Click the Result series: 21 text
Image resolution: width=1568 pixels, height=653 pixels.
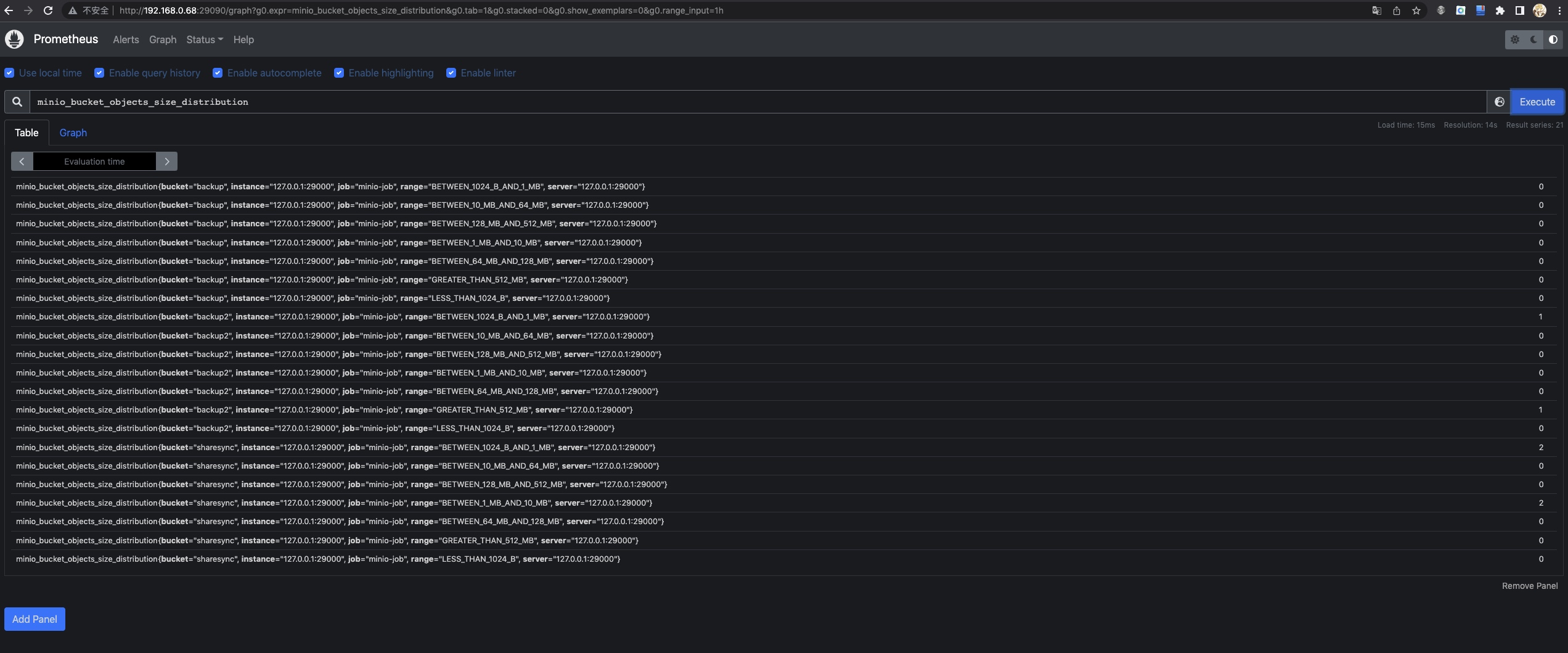click(1535, 125)
